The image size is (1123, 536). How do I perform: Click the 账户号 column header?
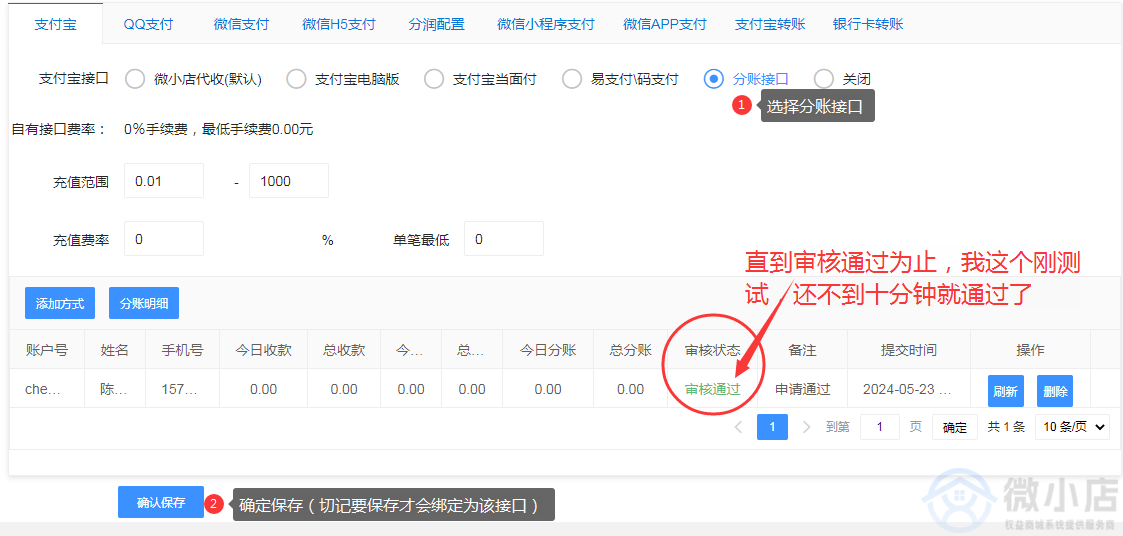click(x=47, y=350)
